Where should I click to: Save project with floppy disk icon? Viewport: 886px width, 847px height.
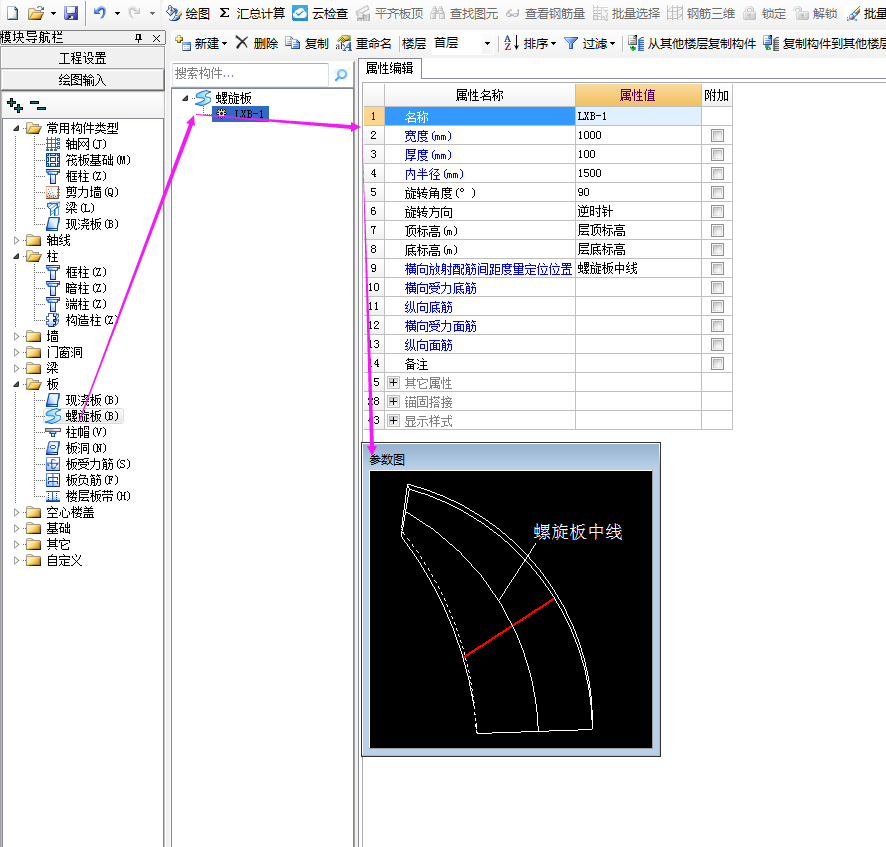tap(71, 12)
